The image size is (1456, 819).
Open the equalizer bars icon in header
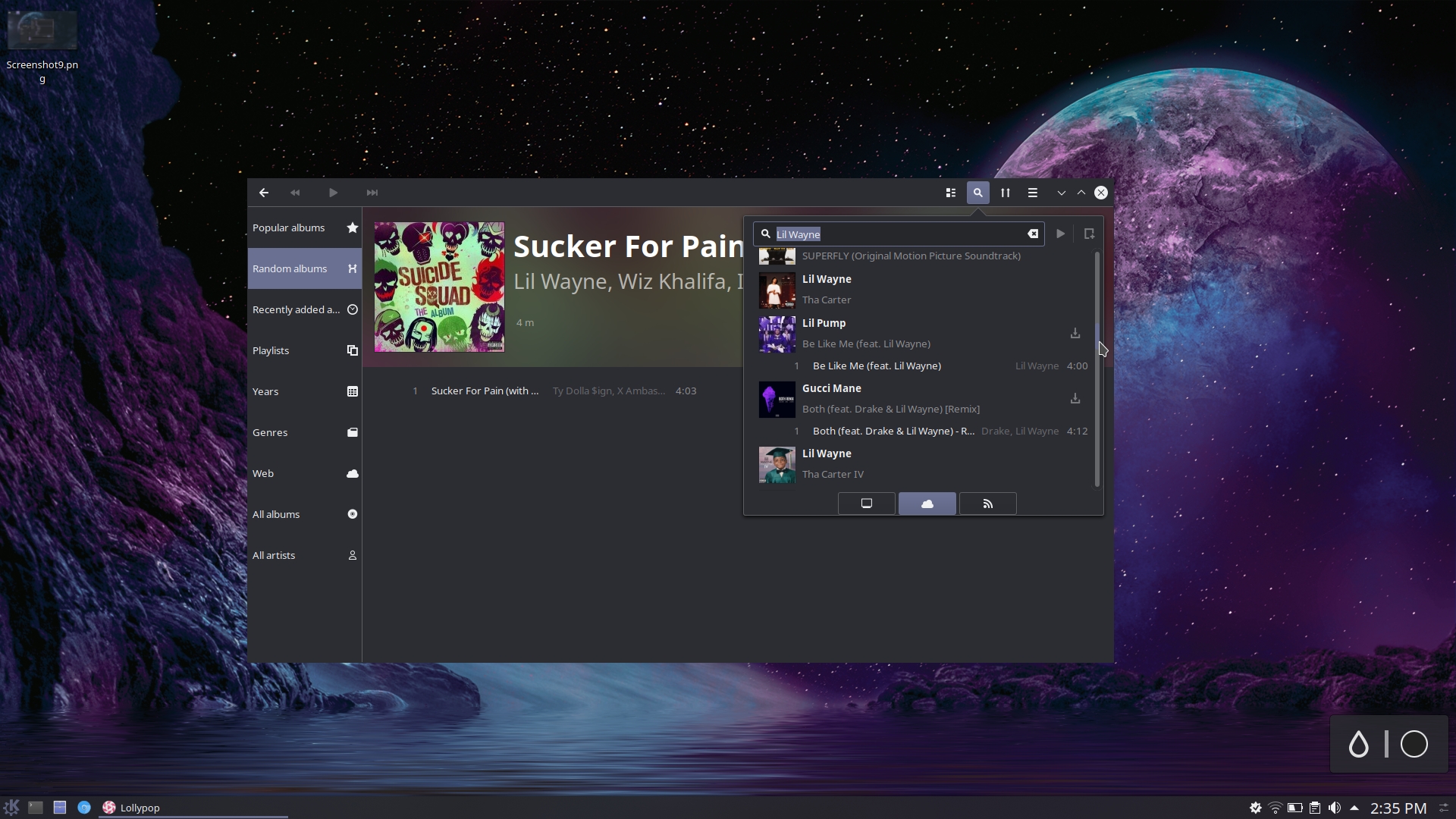pyautogui.click(x=1005, y=193)
